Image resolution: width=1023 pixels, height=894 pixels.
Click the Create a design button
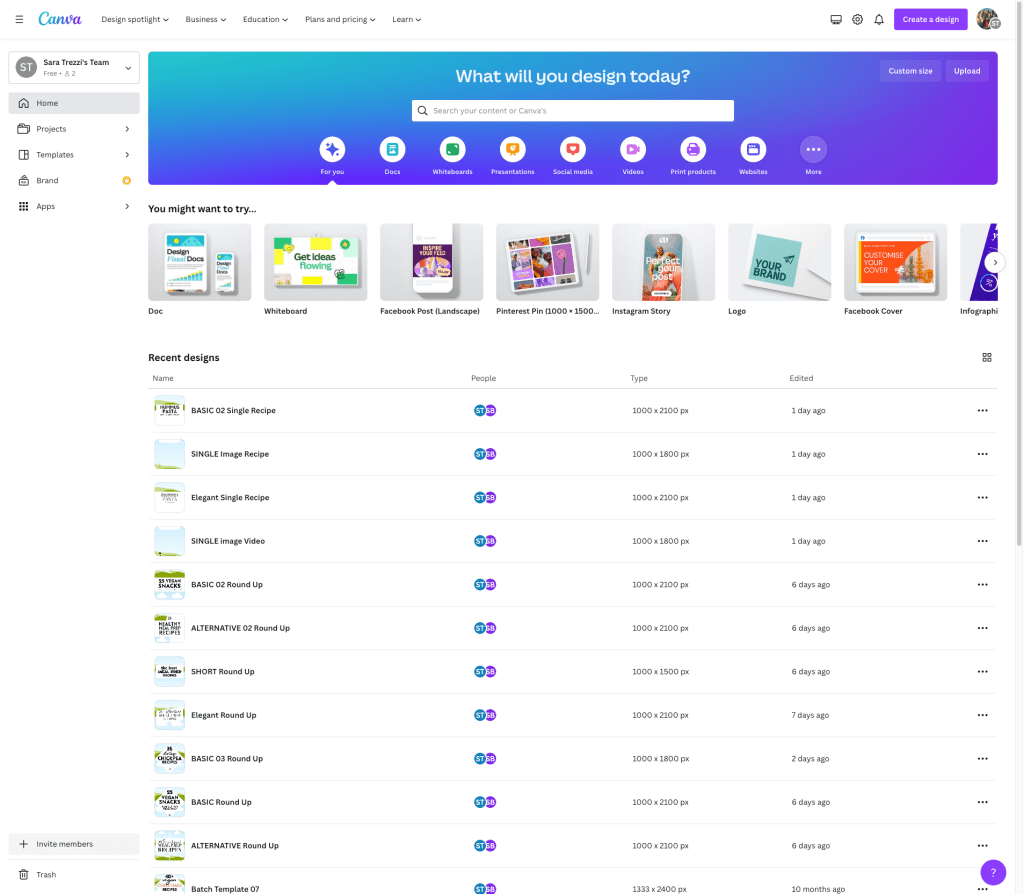pyautogui.click(x=930, y=19)
